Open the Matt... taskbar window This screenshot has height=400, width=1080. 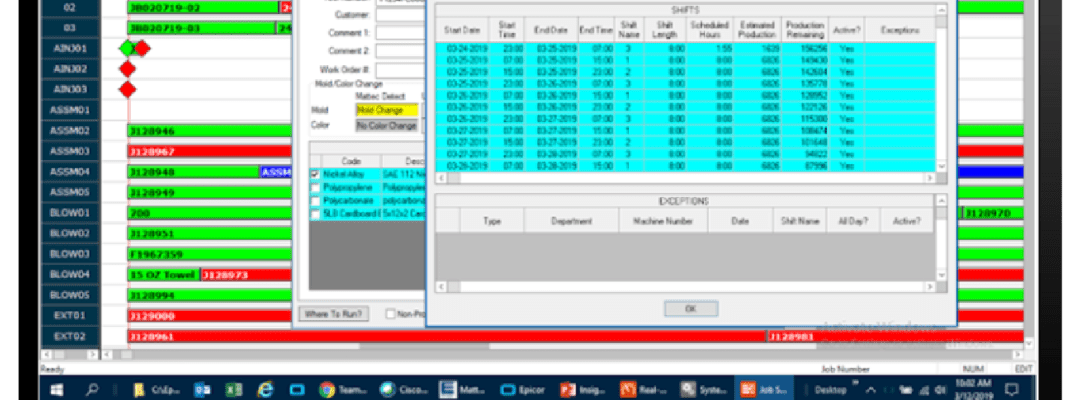(x=464, y=390)
